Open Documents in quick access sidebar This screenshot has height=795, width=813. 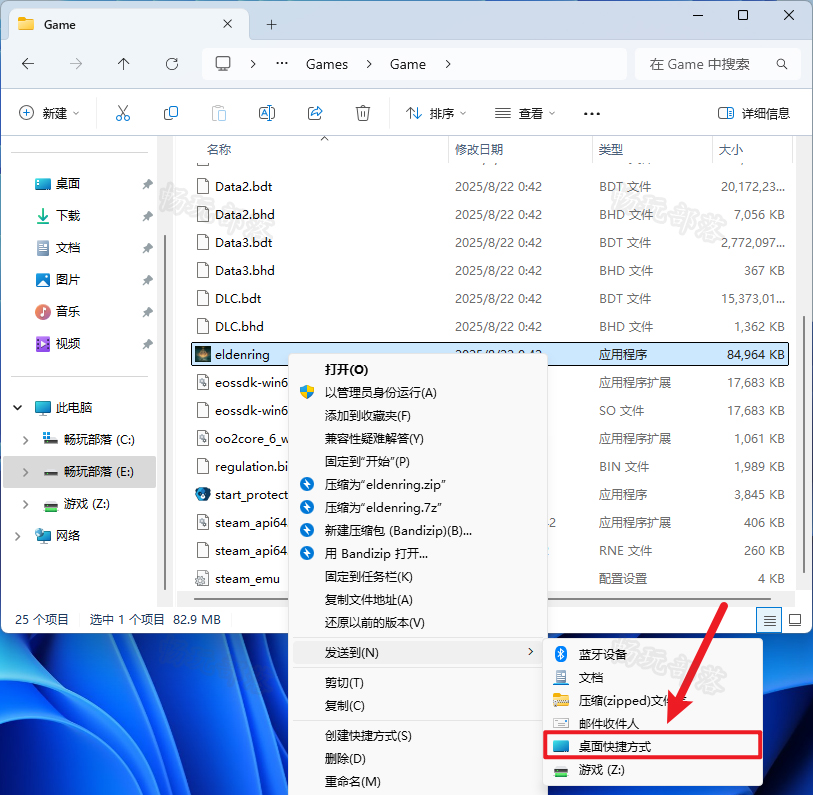(67, 248)
